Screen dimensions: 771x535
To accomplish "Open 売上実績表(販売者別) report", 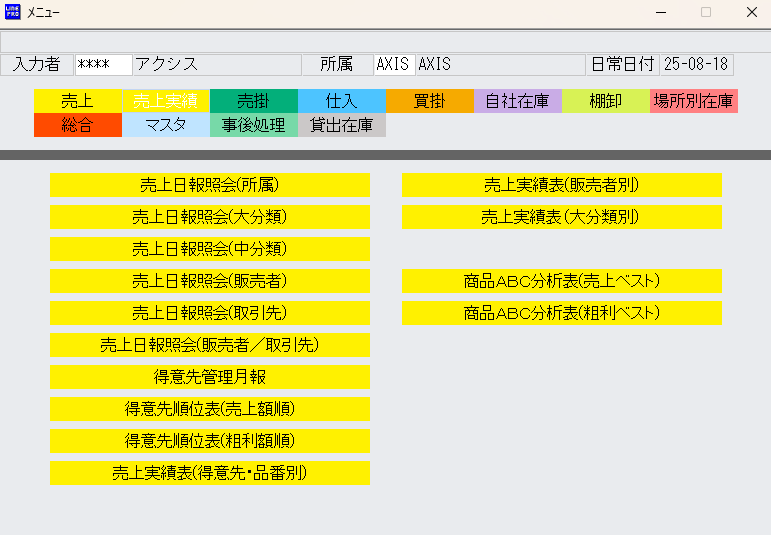I will [561, 185].
